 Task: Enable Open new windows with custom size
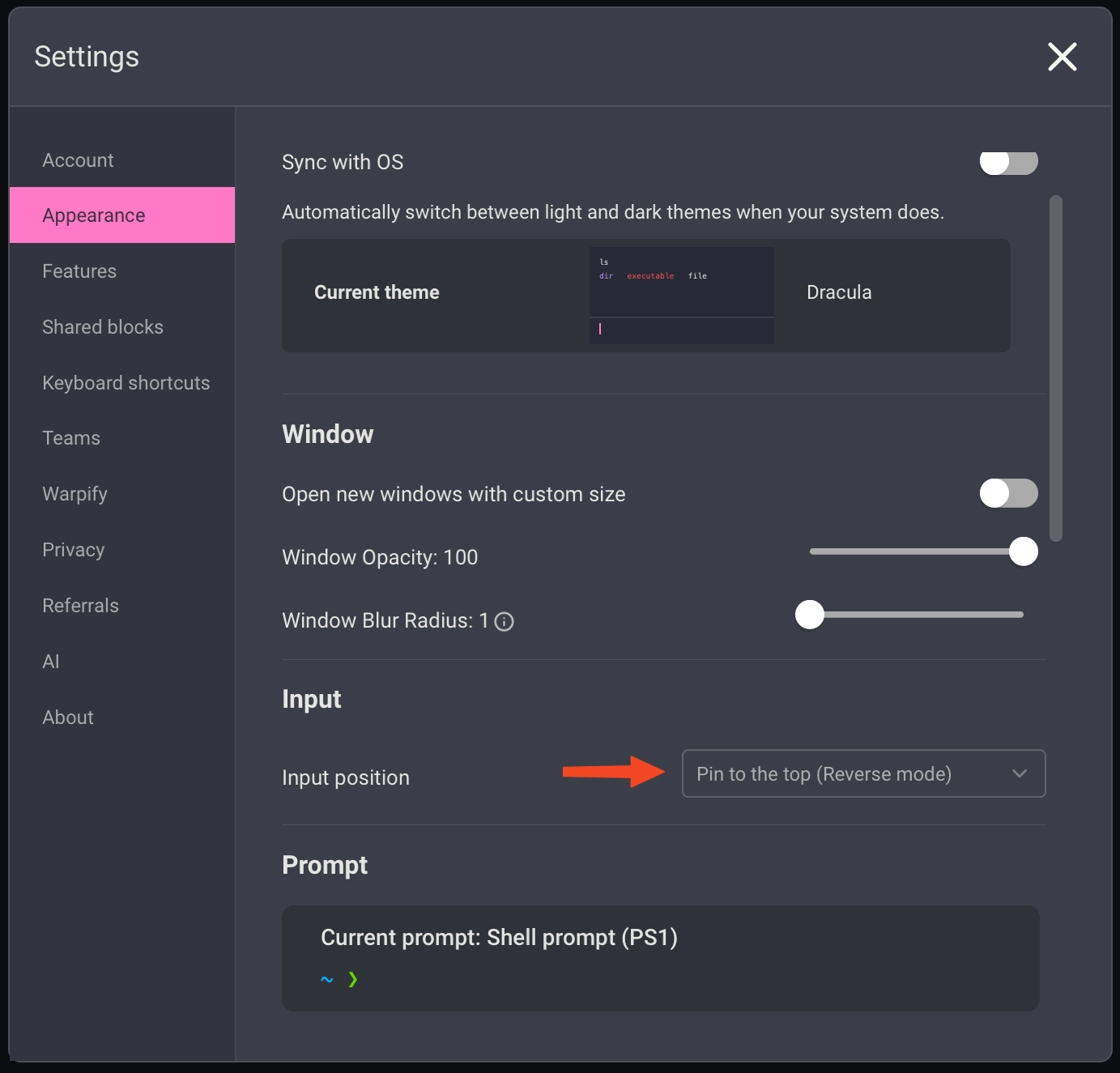[1008, 493]
